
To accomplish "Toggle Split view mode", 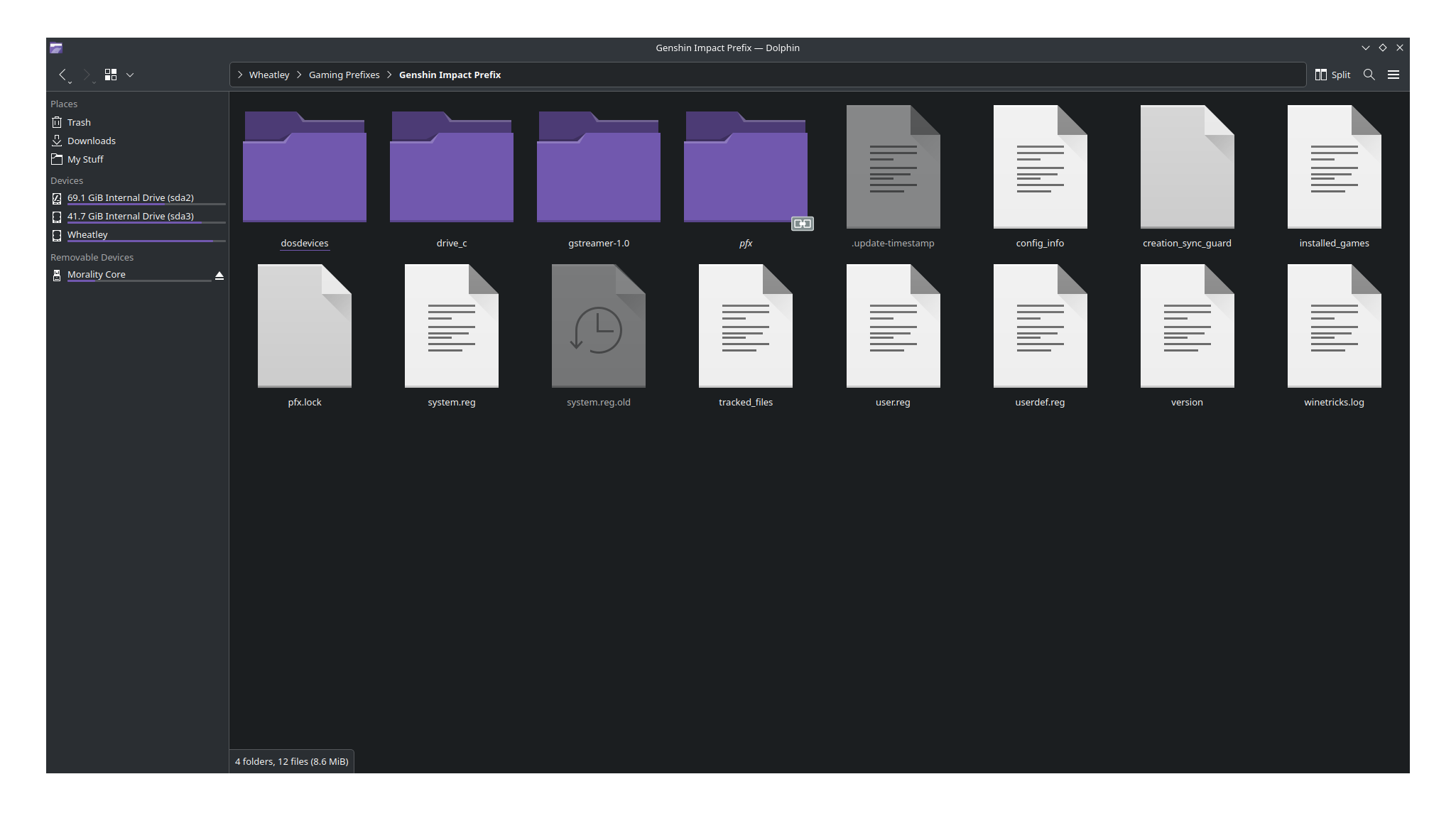I will 1332,75.
